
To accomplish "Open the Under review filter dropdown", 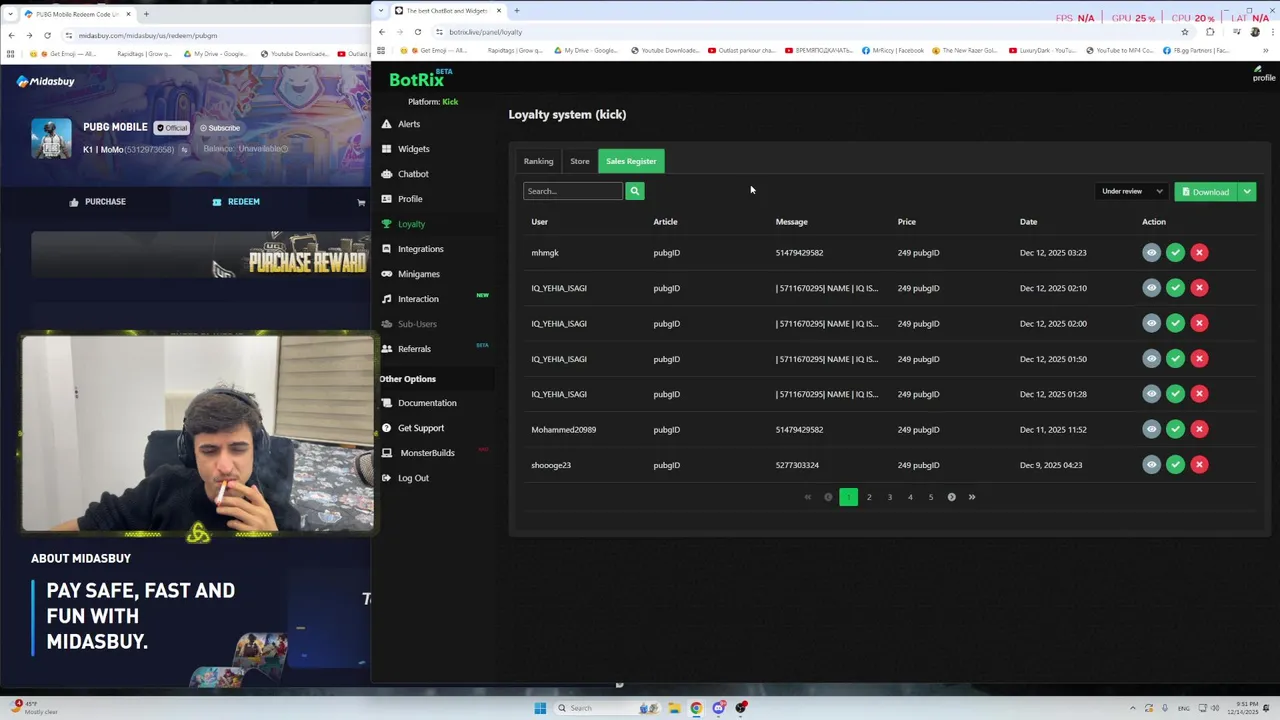I will click(x=1132, y=192).
